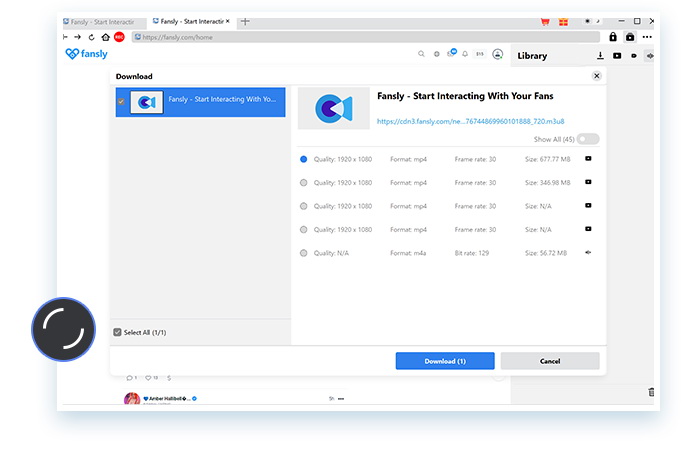The image size is (684, 449).
Task: Show Library recordings icon
Action: [x=634, y=56]
